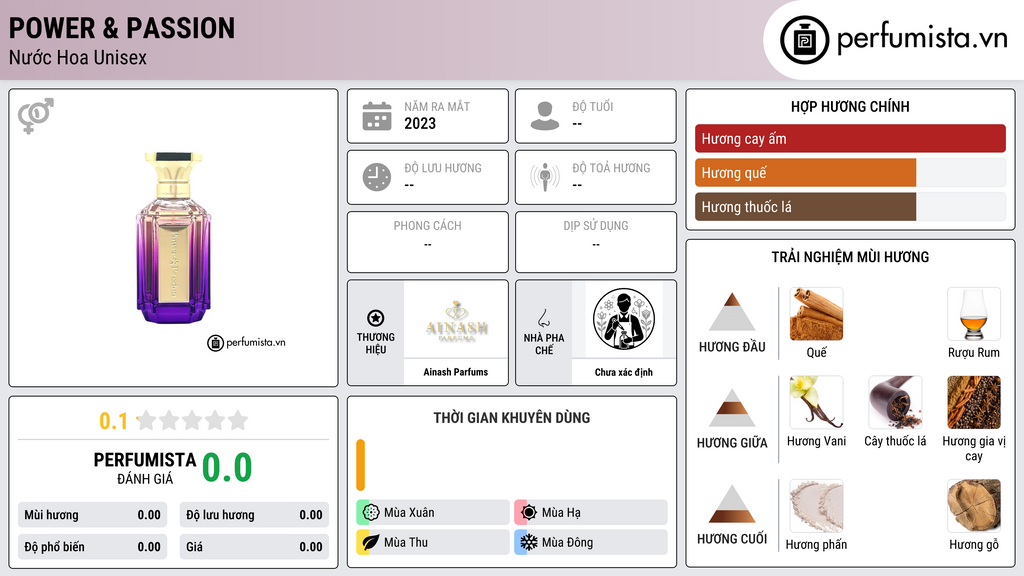This screenshot has width=1024, height=576.
Task: Select the Rượu Rum note image
Action: [974, 314]
